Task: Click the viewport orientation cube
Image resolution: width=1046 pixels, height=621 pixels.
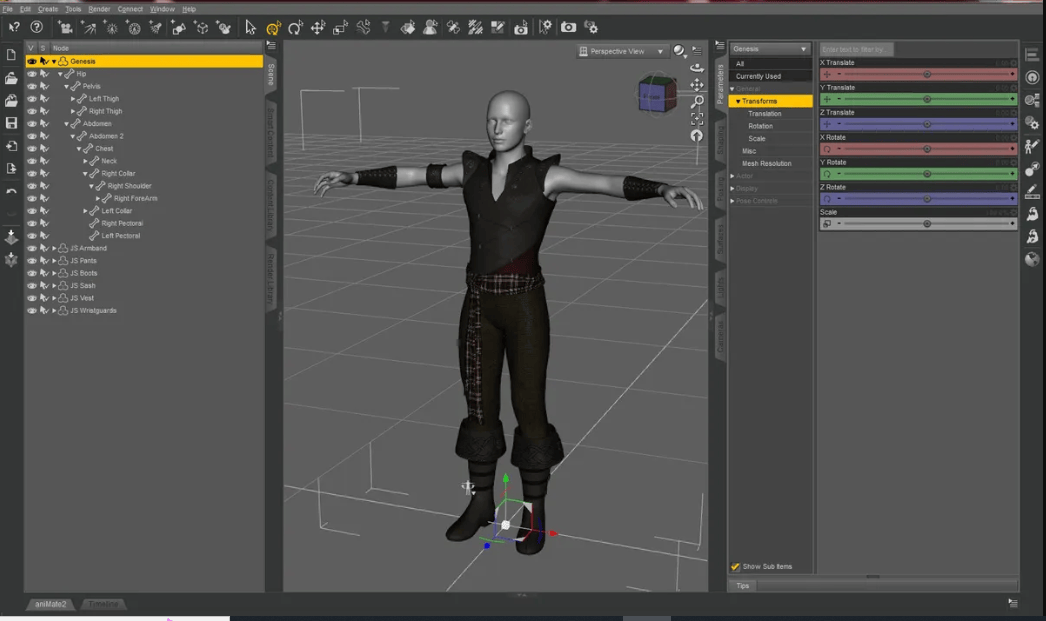Action: [x=657, y=94]
